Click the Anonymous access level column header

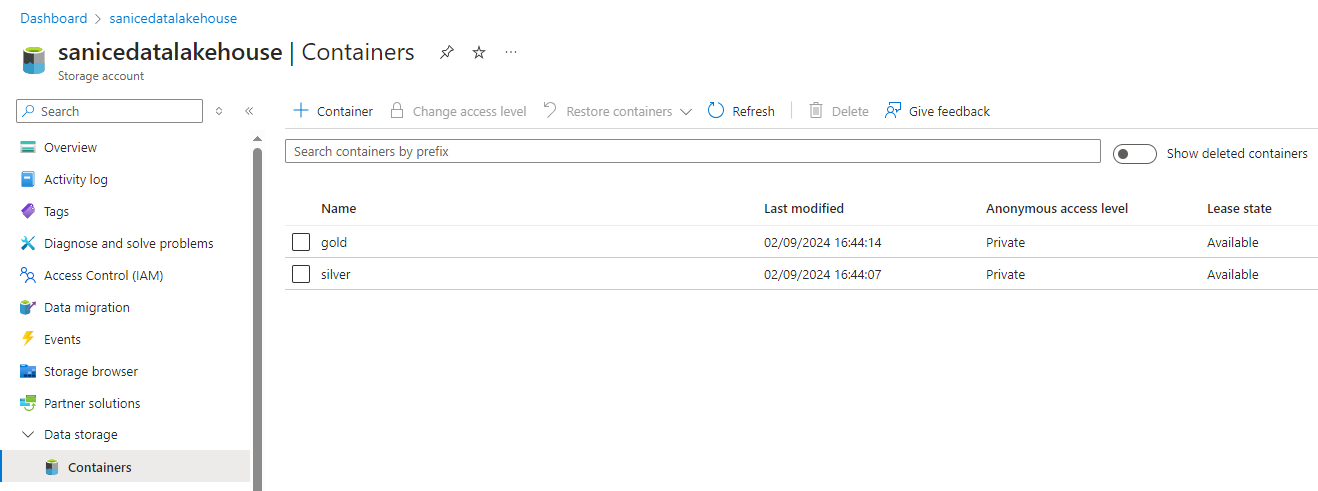tap(1057, 209)
